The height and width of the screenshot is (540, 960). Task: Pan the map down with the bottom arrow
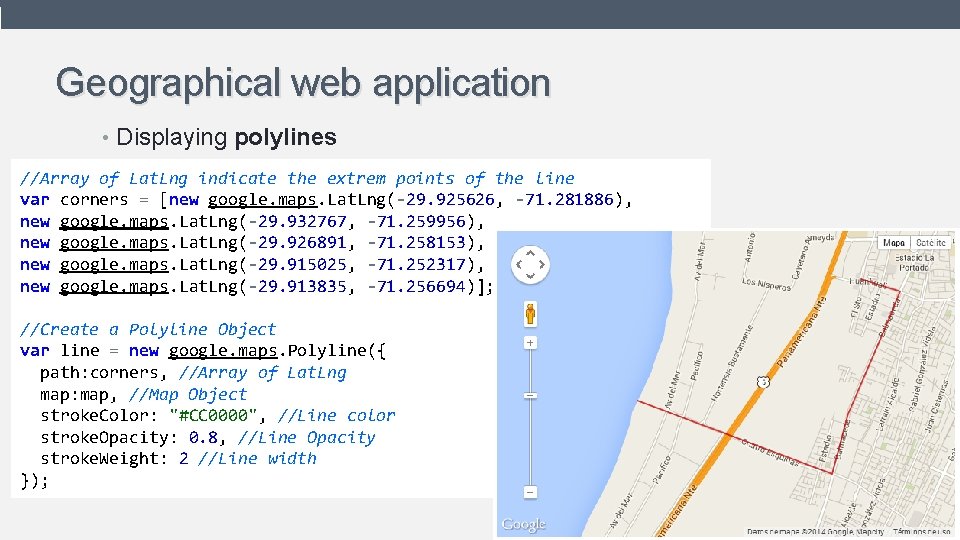pos(530,277)
